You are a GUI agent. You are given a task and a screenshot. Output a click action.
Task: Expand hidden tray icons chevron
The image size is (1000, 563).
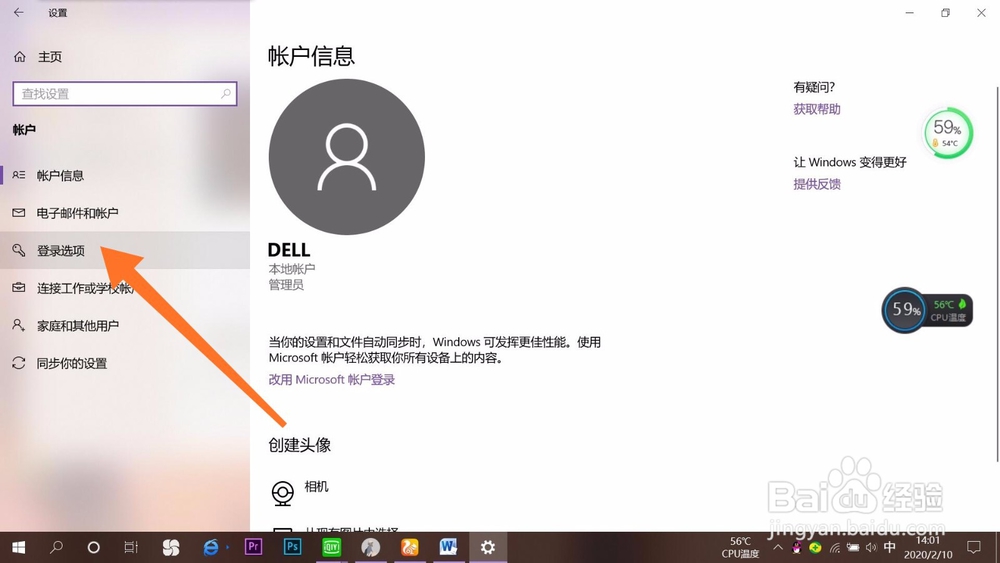click(778, 547)
